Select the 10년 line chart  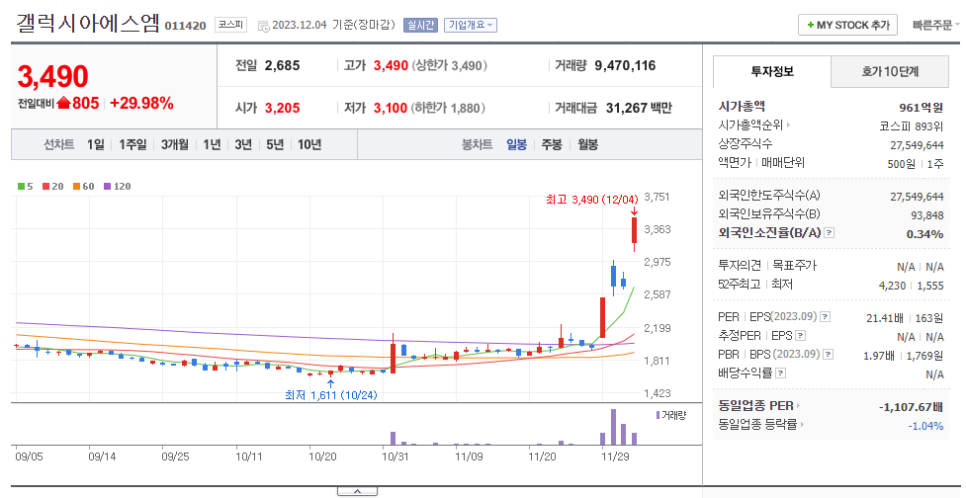(309, 145)
